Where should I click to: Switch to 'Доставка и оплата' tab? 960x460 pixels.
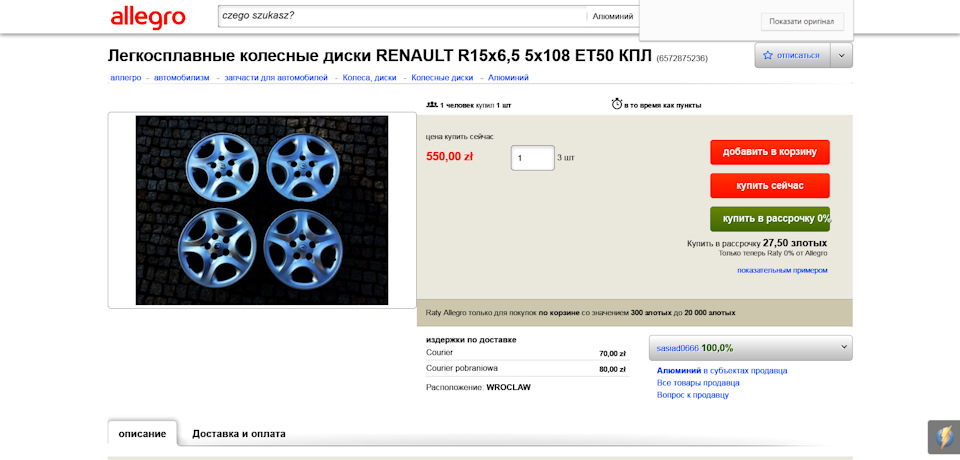(x=239, y=434)
